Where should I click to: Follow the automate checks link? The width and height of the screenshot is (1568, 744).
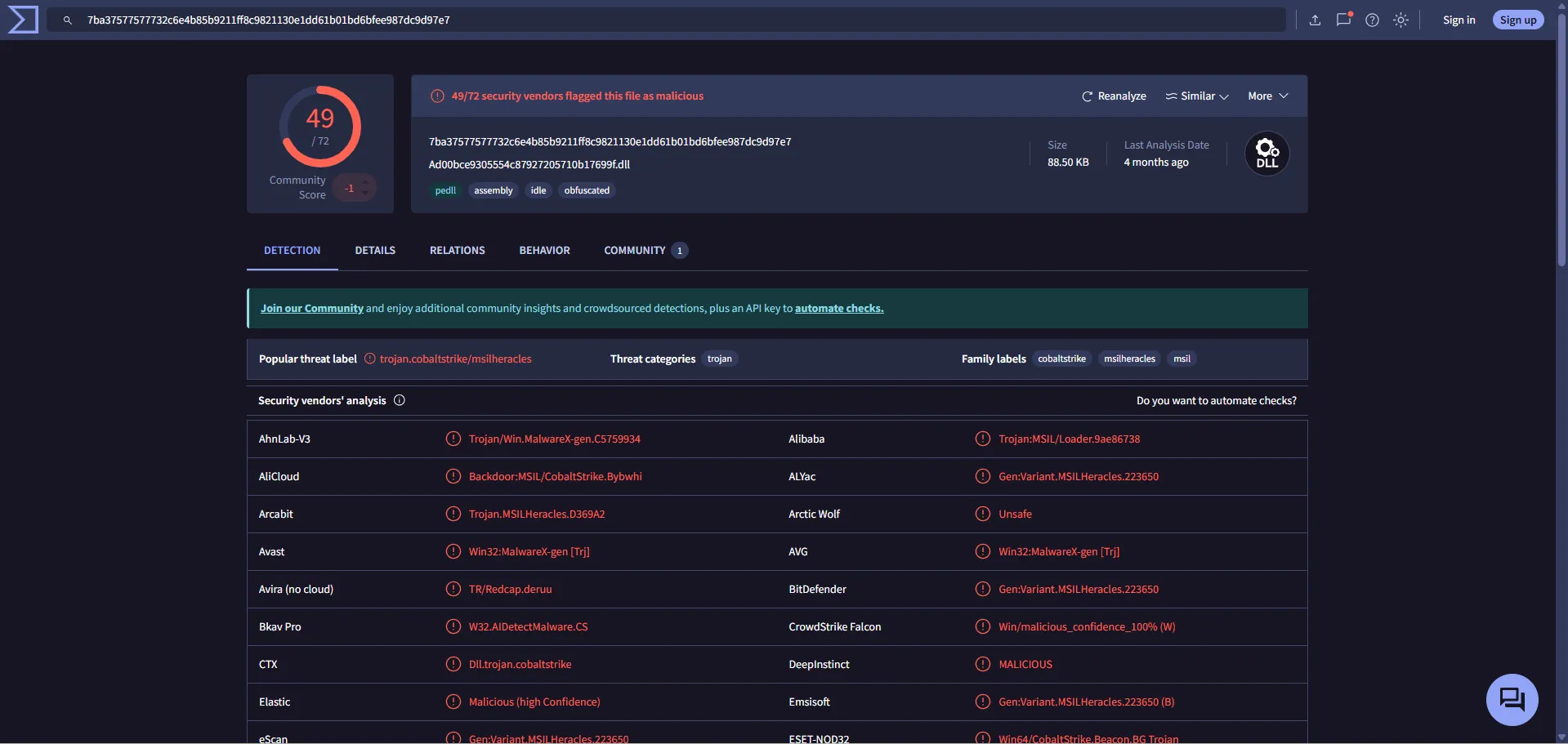click(x=838, y=309)
